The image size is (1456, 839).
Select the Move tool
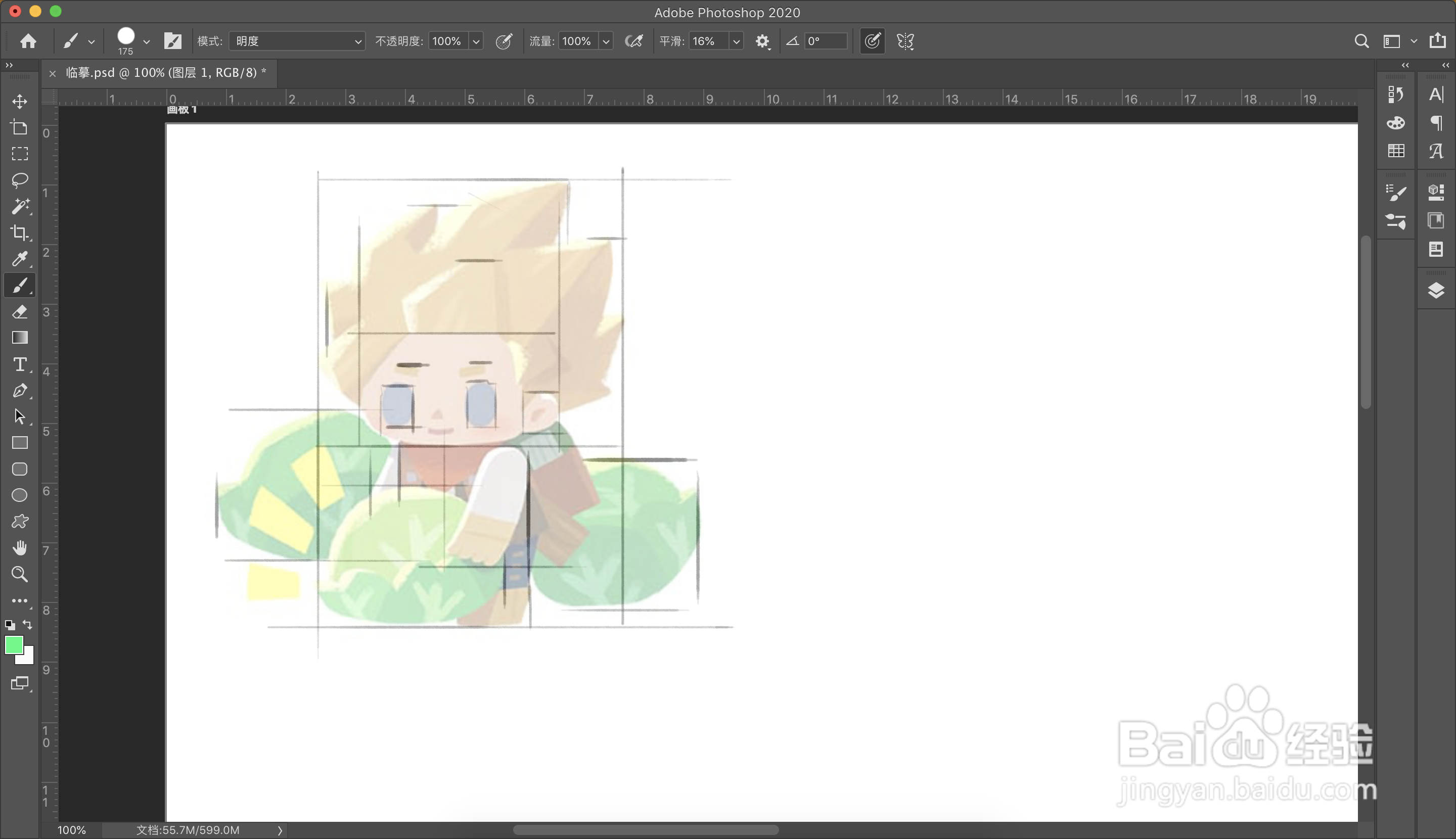(20, 102)
